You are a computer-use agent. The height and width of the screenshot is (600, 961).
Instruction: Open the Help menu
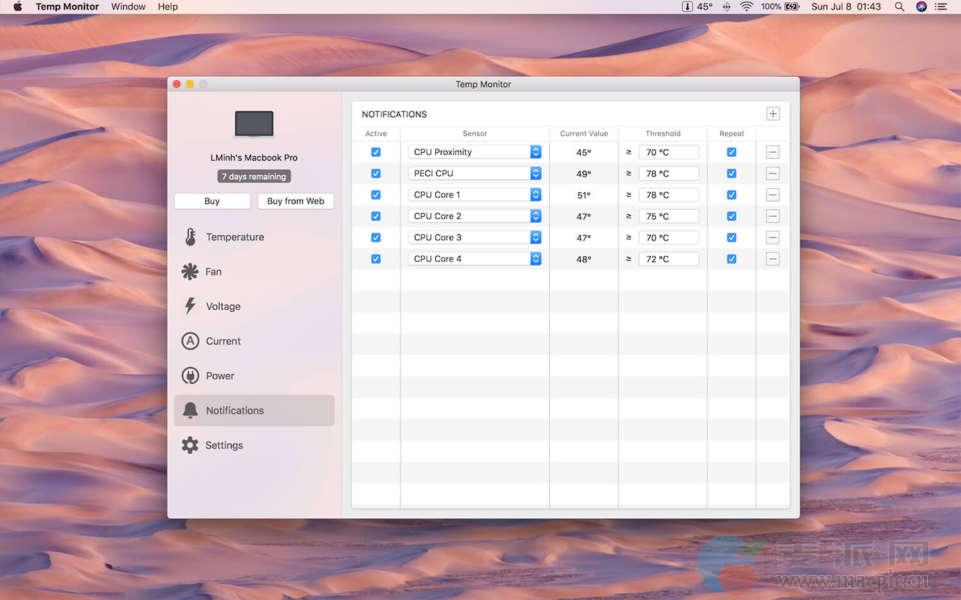(168, 7)
